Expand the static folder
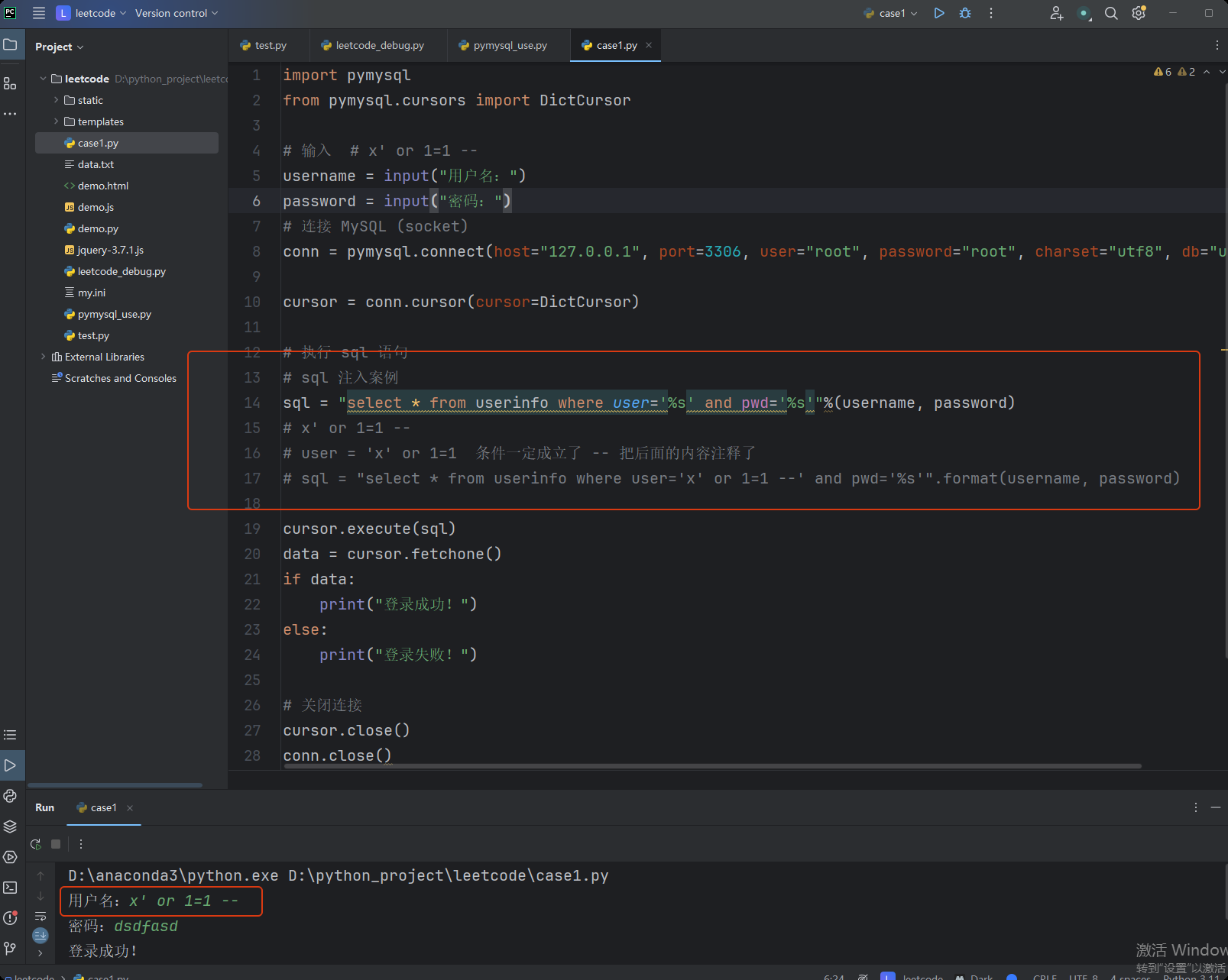 point(56,100)
